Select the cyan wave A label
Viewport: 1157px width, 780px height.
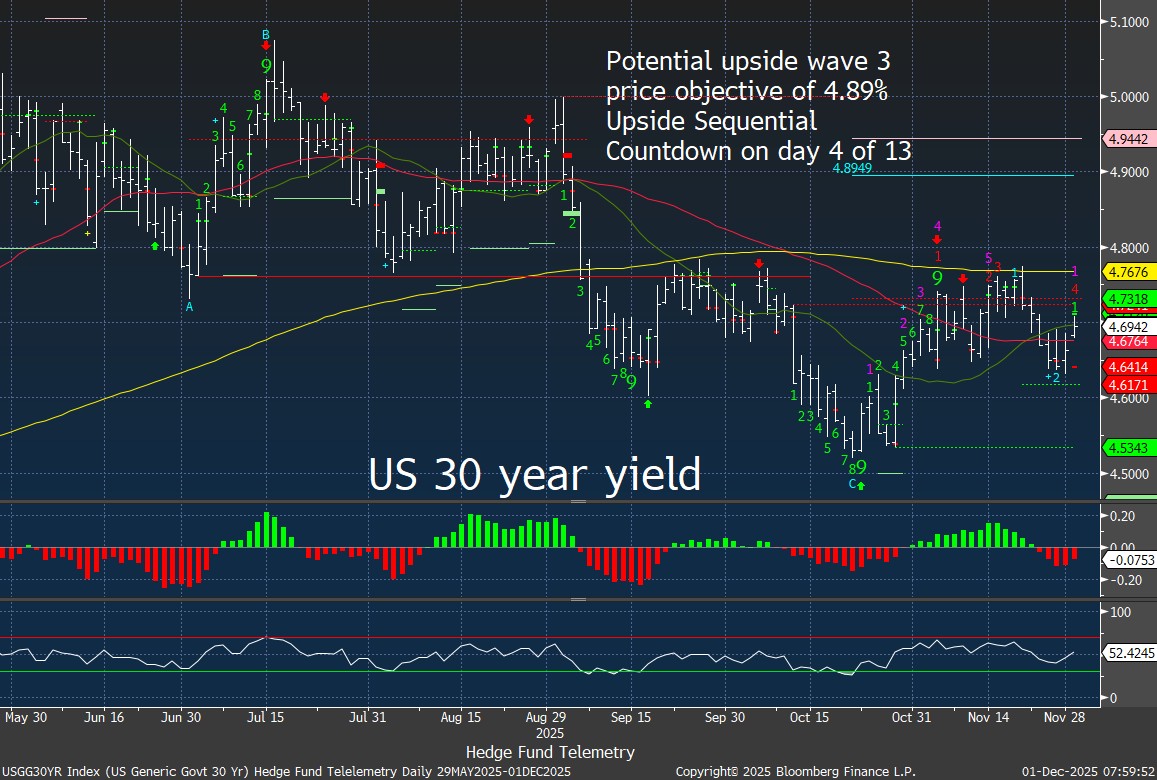tap(189, 308)
